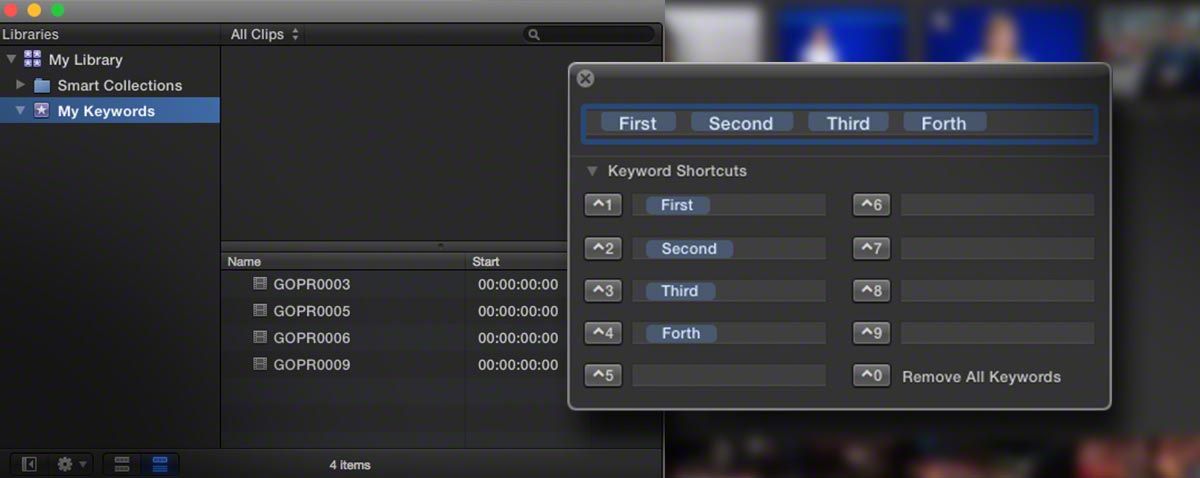
Task: Click the Smart Collections folder icon
Action: click(x=42, y=85)
